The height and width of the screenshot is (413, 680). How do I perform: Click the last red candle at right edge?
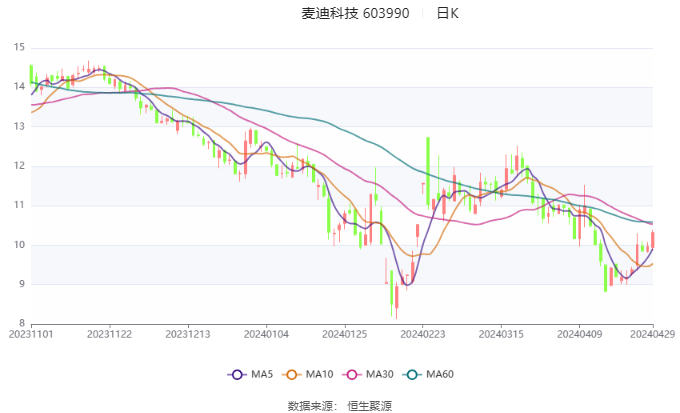(x=653, y=239)
